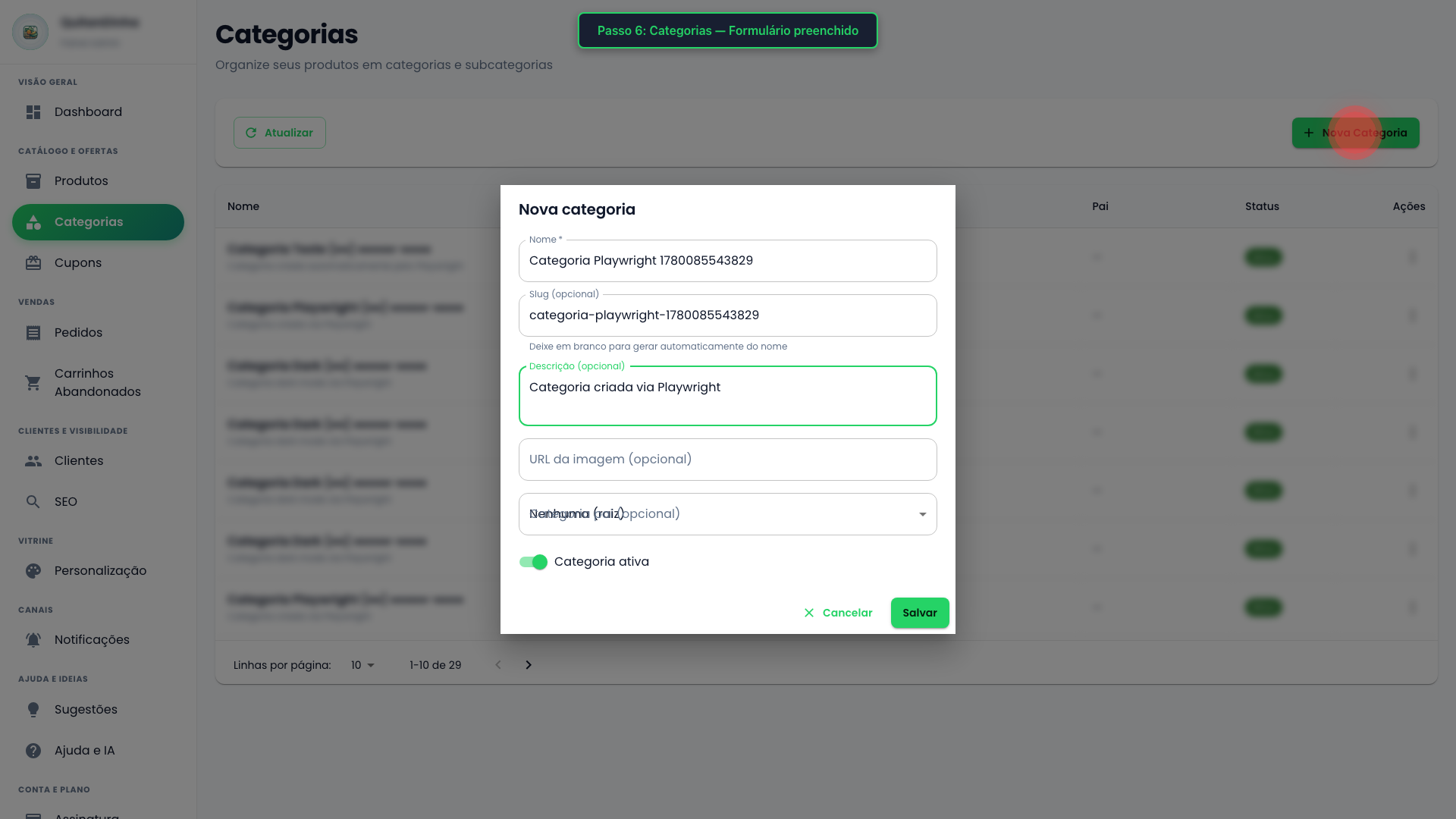This screenshot has height=819, width=1456.
Task: Select the SEO magnifier icon
Action: [33, 502]
